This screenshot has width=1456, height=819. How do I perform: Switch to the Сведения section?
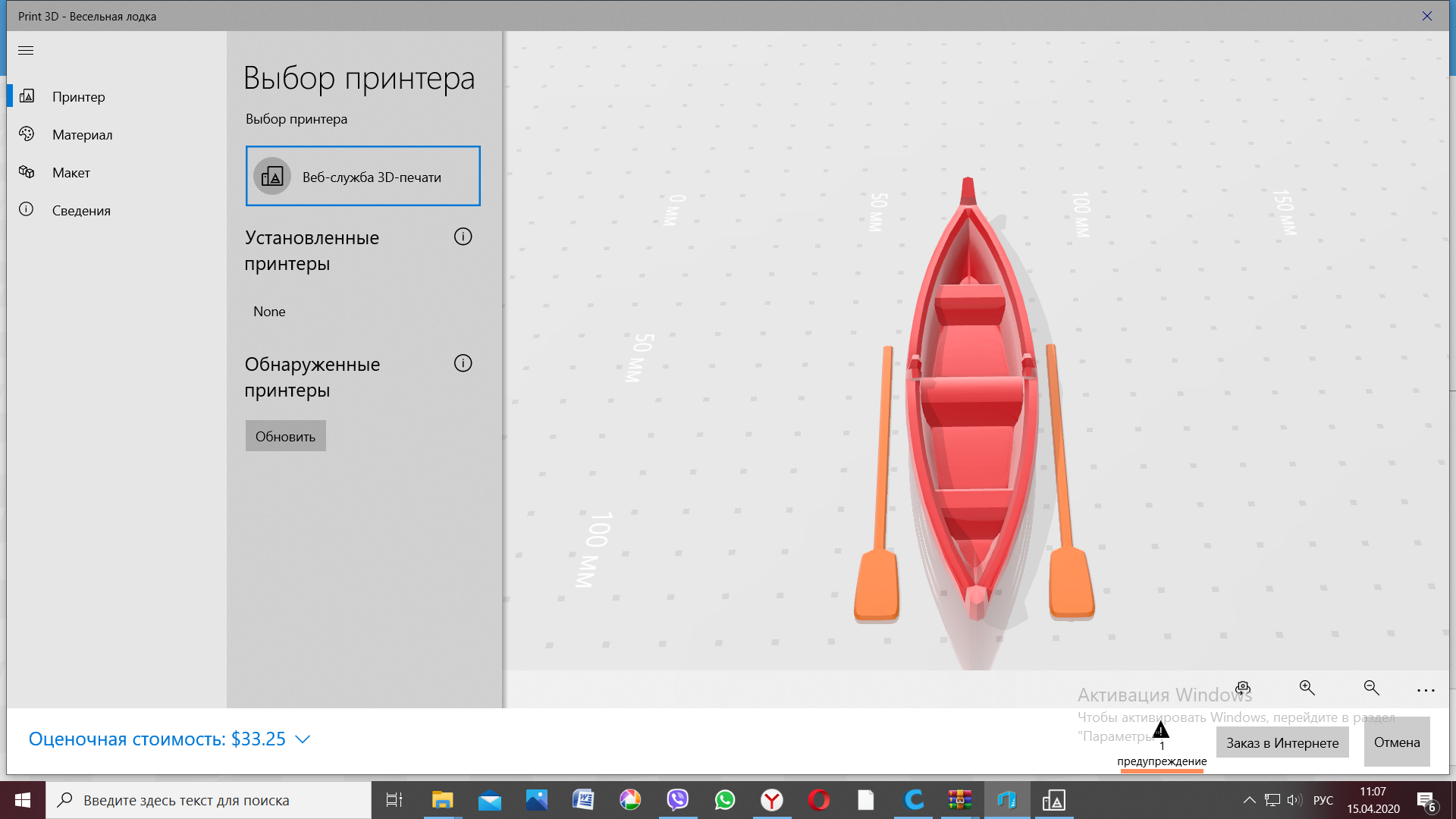81,211
